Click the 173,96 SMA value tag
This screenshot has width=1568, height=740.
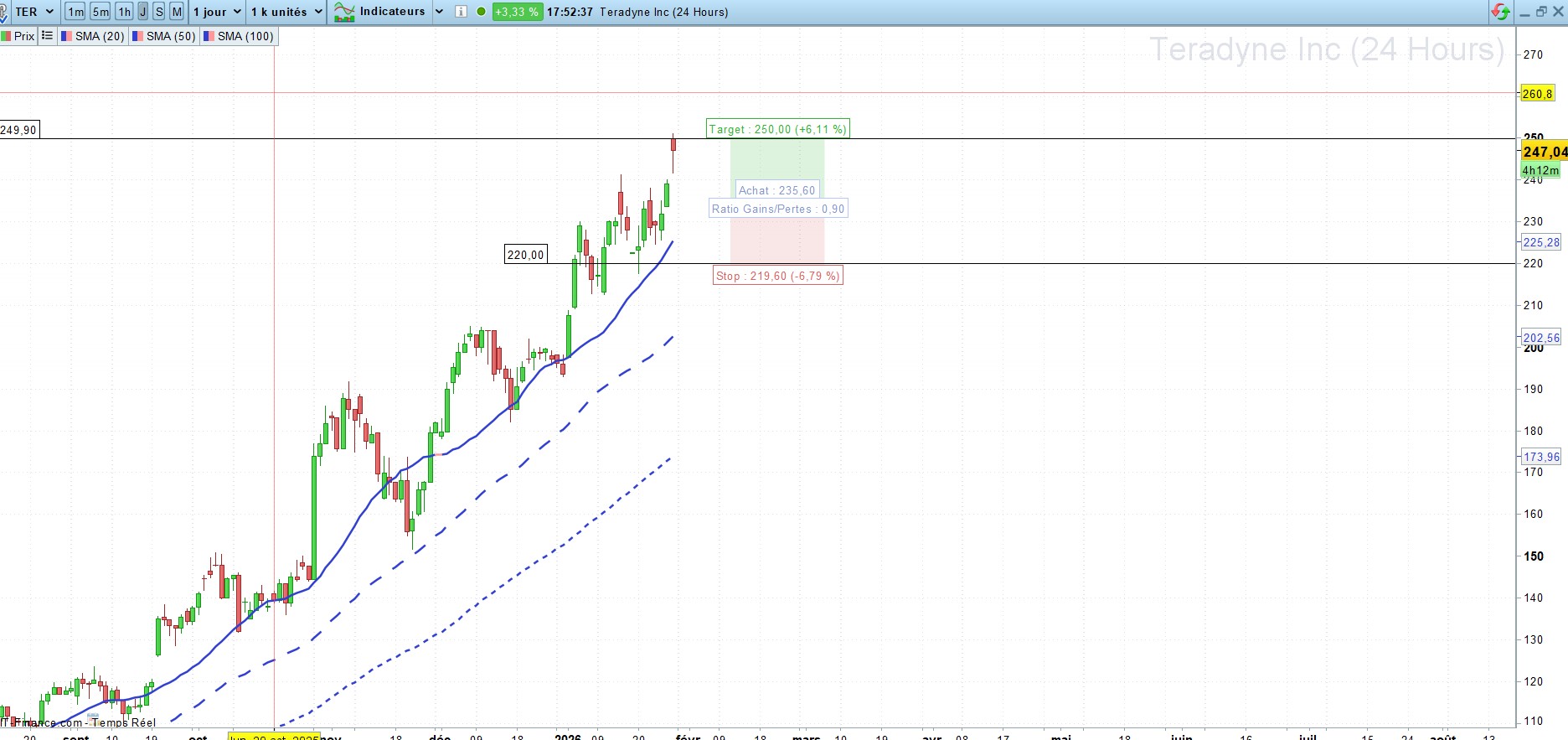(1540, 457)
